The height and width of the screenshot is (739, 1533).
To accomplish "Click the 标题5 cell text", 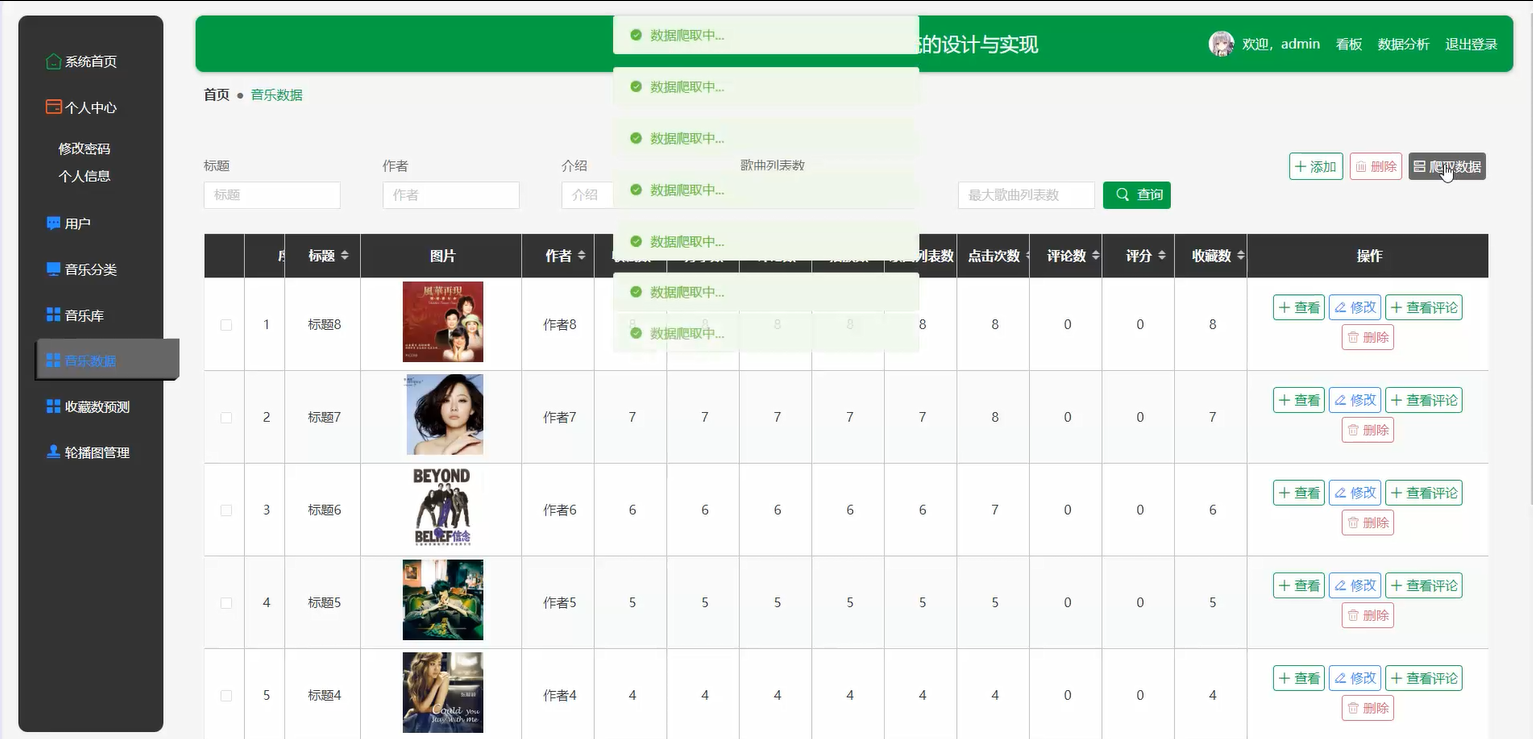I will click(x=325, y=603).
